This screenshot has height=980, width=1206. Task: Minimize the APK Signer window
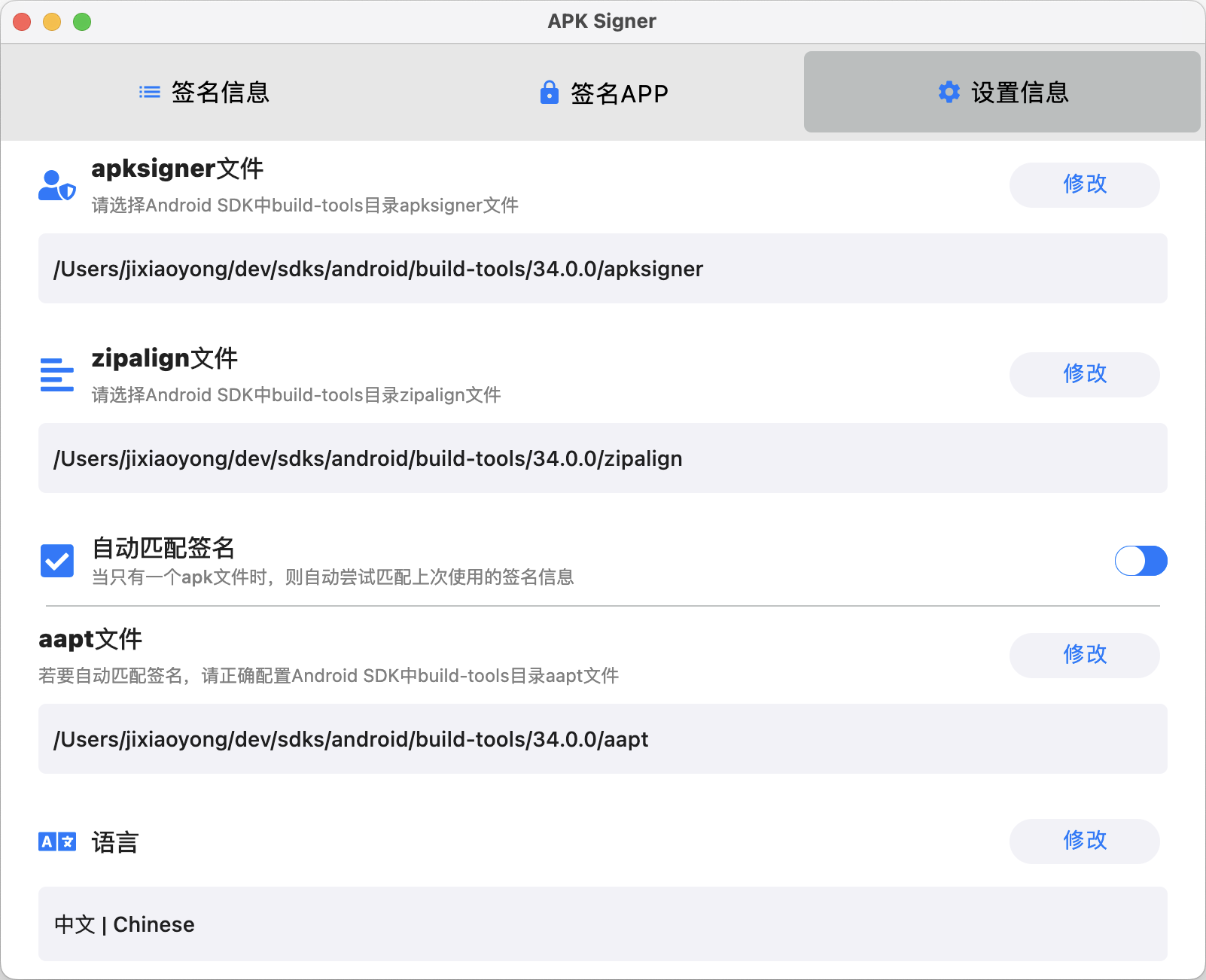tap(52, 22)
